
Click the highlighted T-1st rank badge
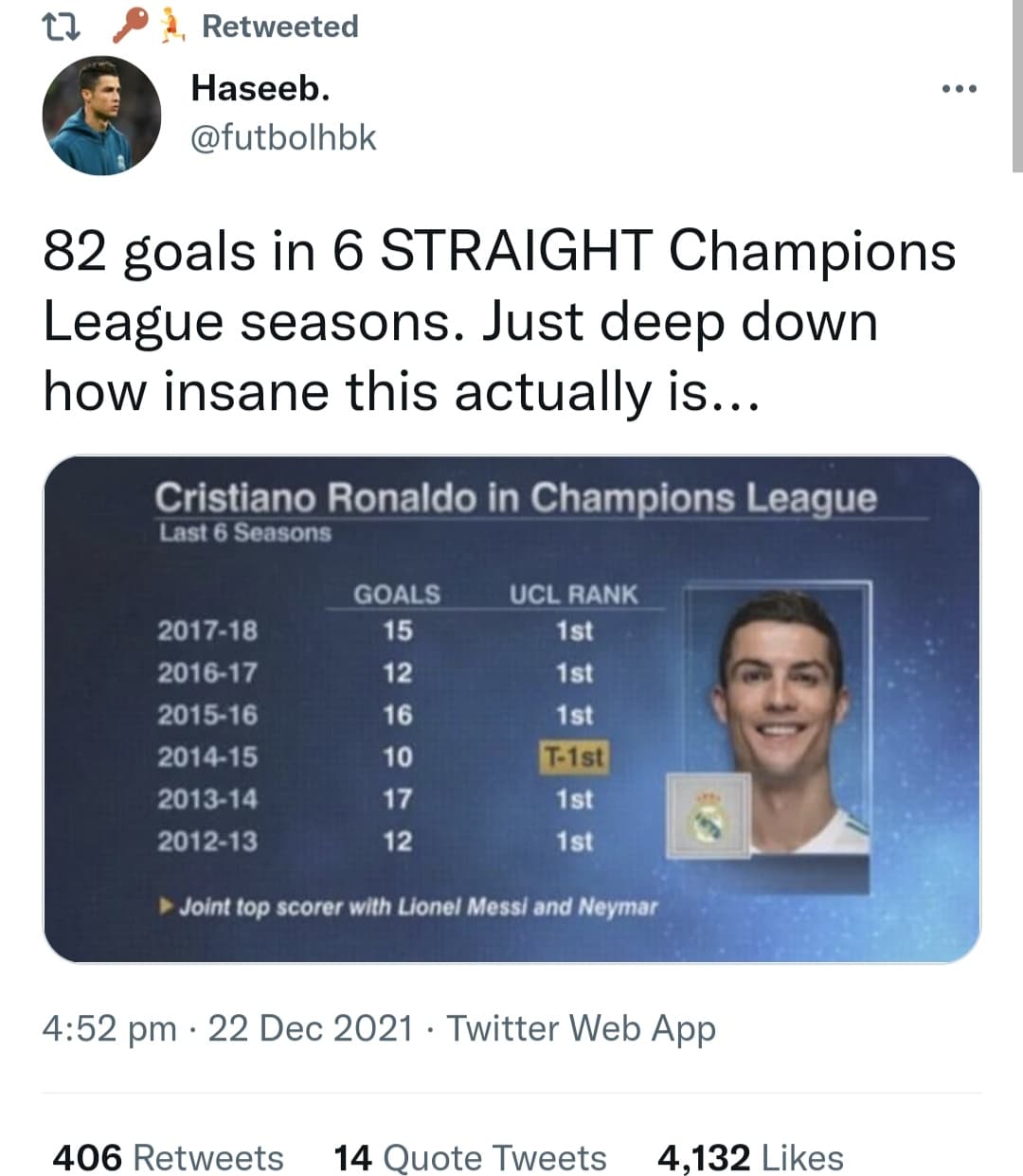pyautogui.click(x=573, y=757)
